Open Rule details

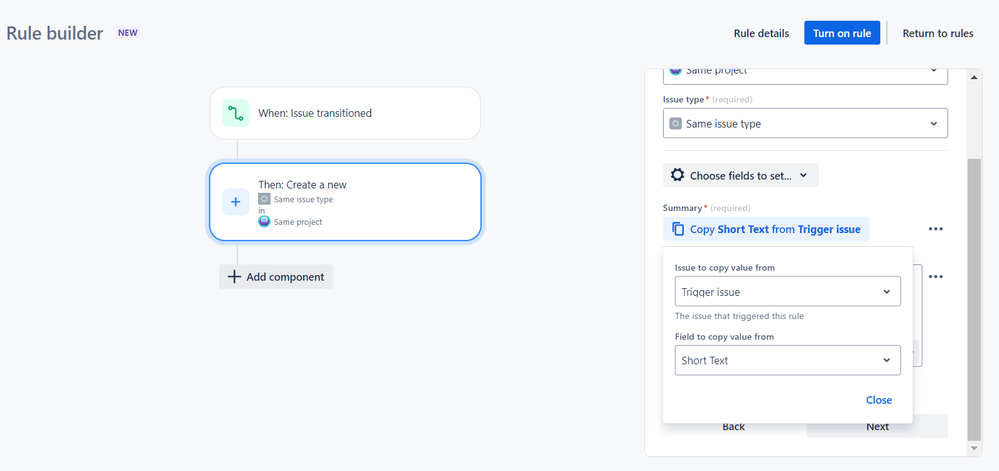(x=761, y=33)
